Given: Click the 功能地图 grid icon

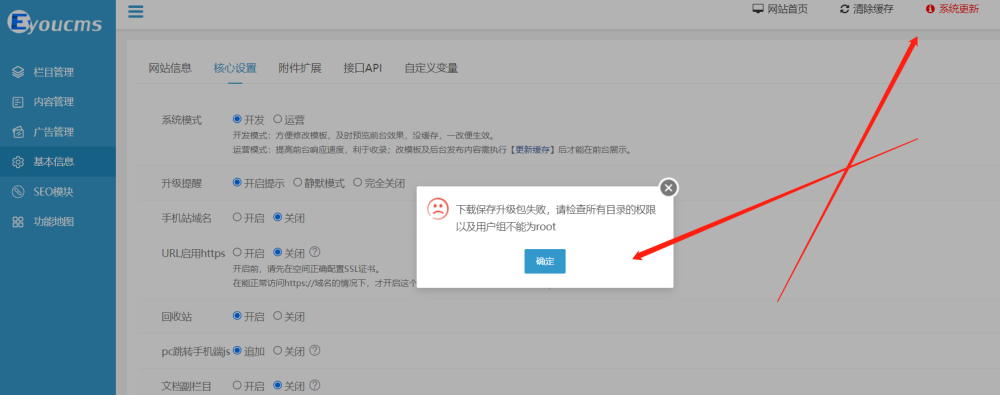Looking at the screenshot, I should [x=18, y=222].
